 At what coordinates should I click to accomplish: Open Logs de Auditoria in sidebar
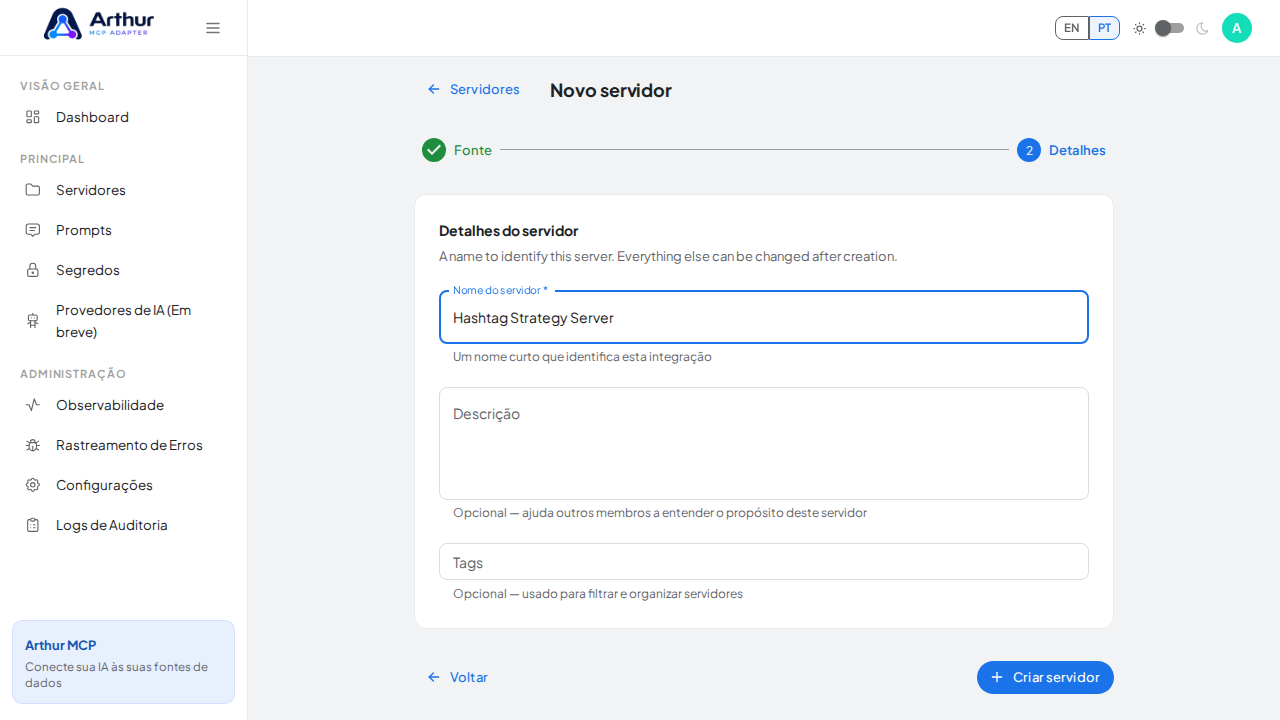123,525
